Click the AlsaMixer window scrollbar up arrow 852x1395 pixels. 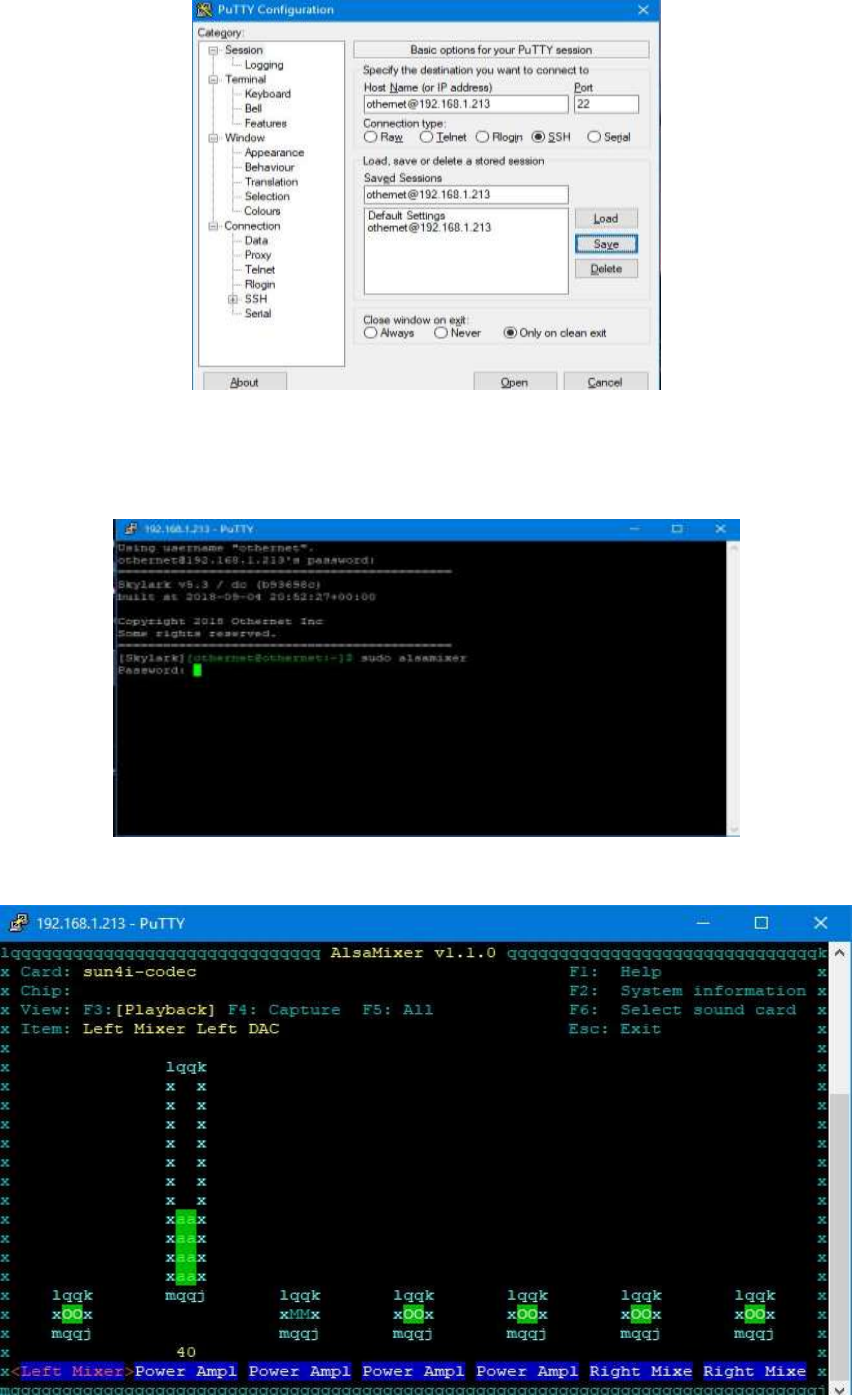click(x=839, y=952)
